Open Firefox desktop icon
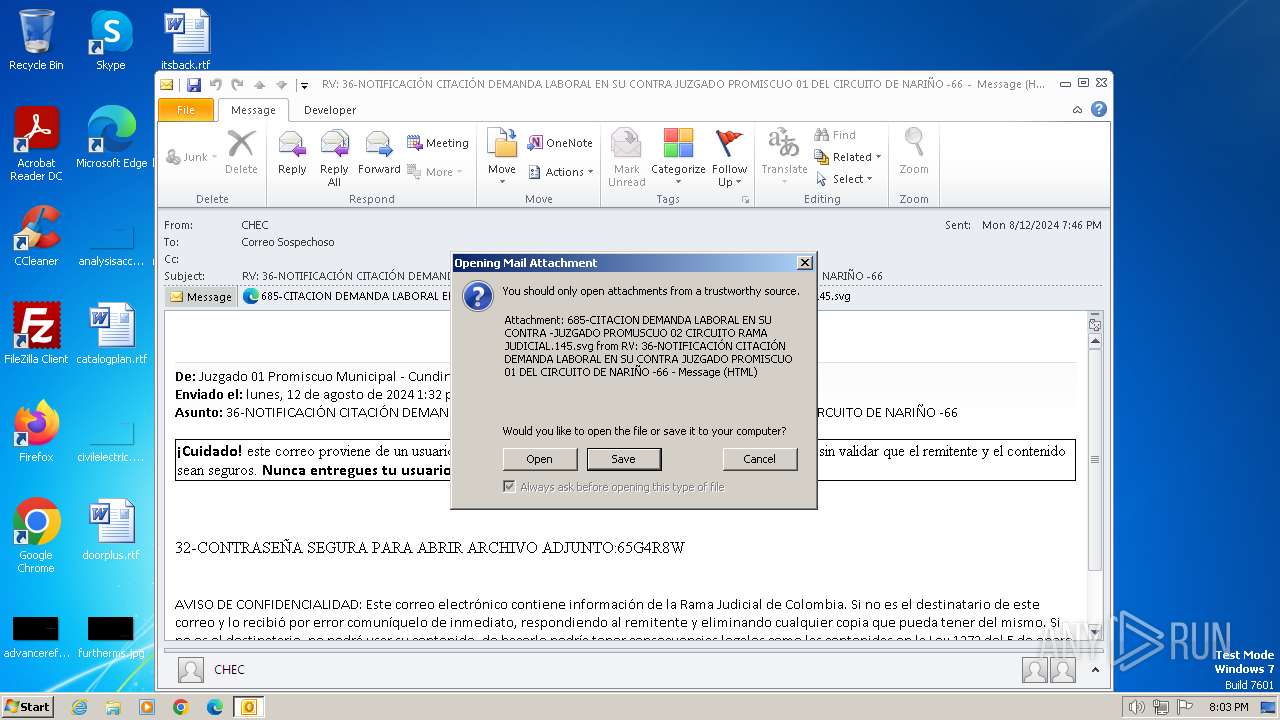The image size is (1280, 720). (36, 432)
